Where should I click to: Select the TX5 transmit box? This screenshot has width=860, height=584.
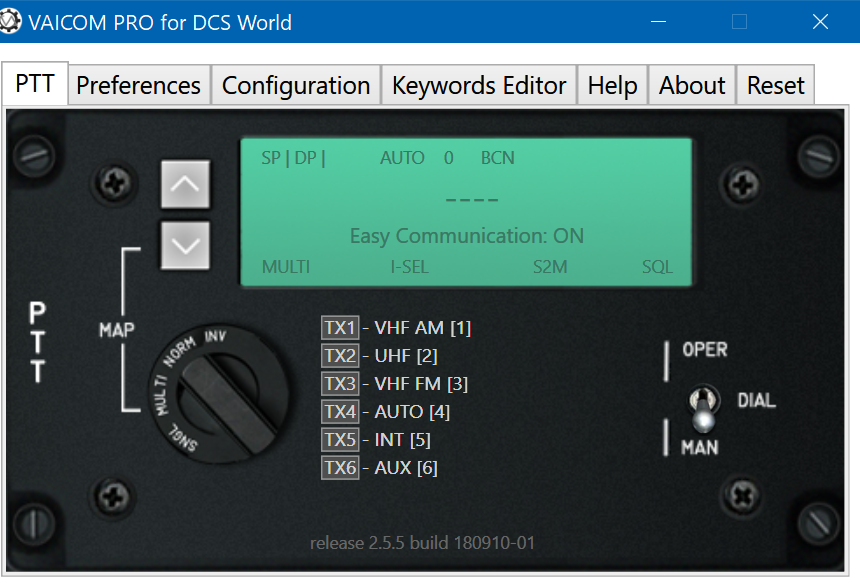tap(340, 440)
